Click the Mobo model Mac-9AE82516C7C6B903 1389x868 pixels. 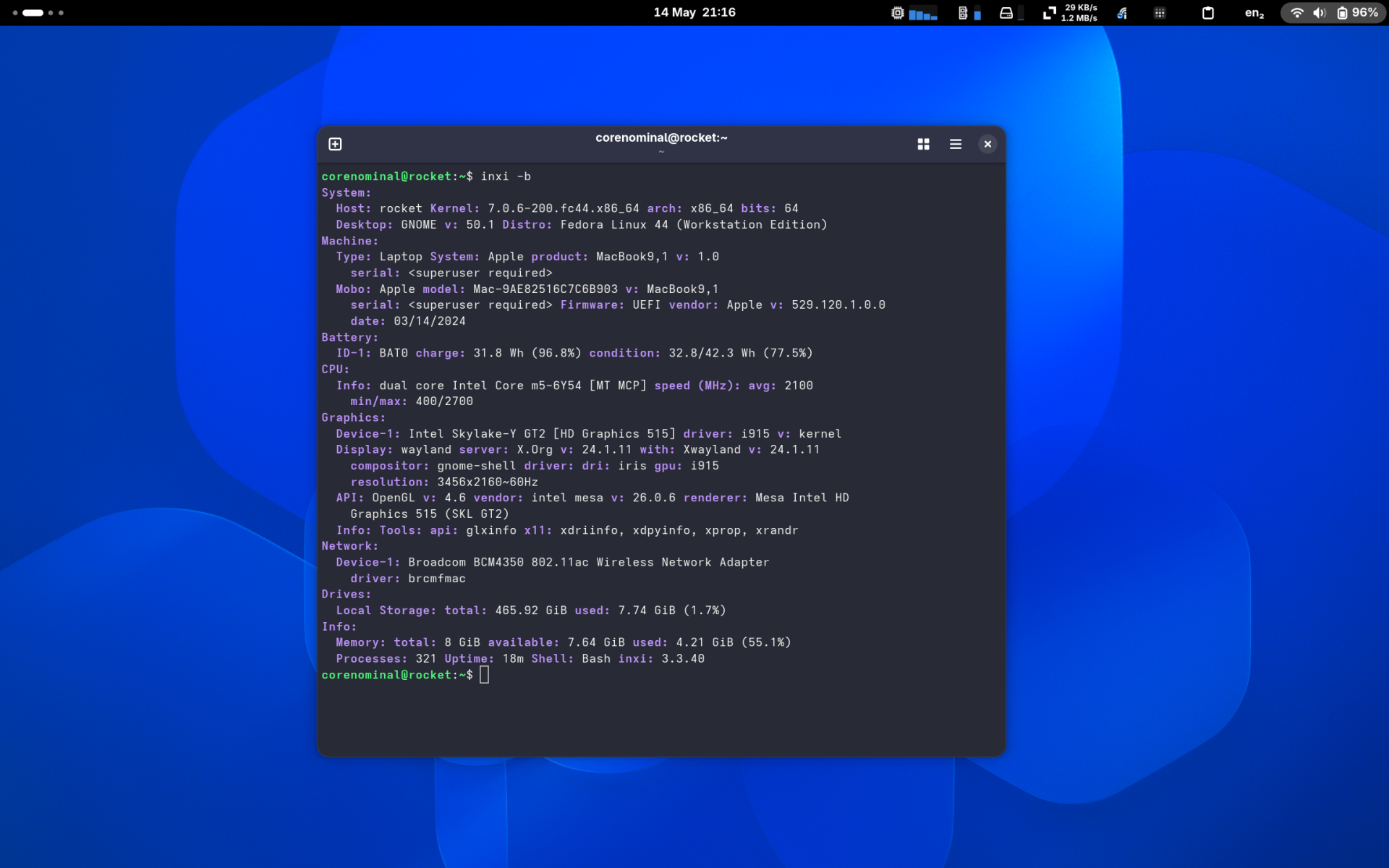click(x=545, y=289)
